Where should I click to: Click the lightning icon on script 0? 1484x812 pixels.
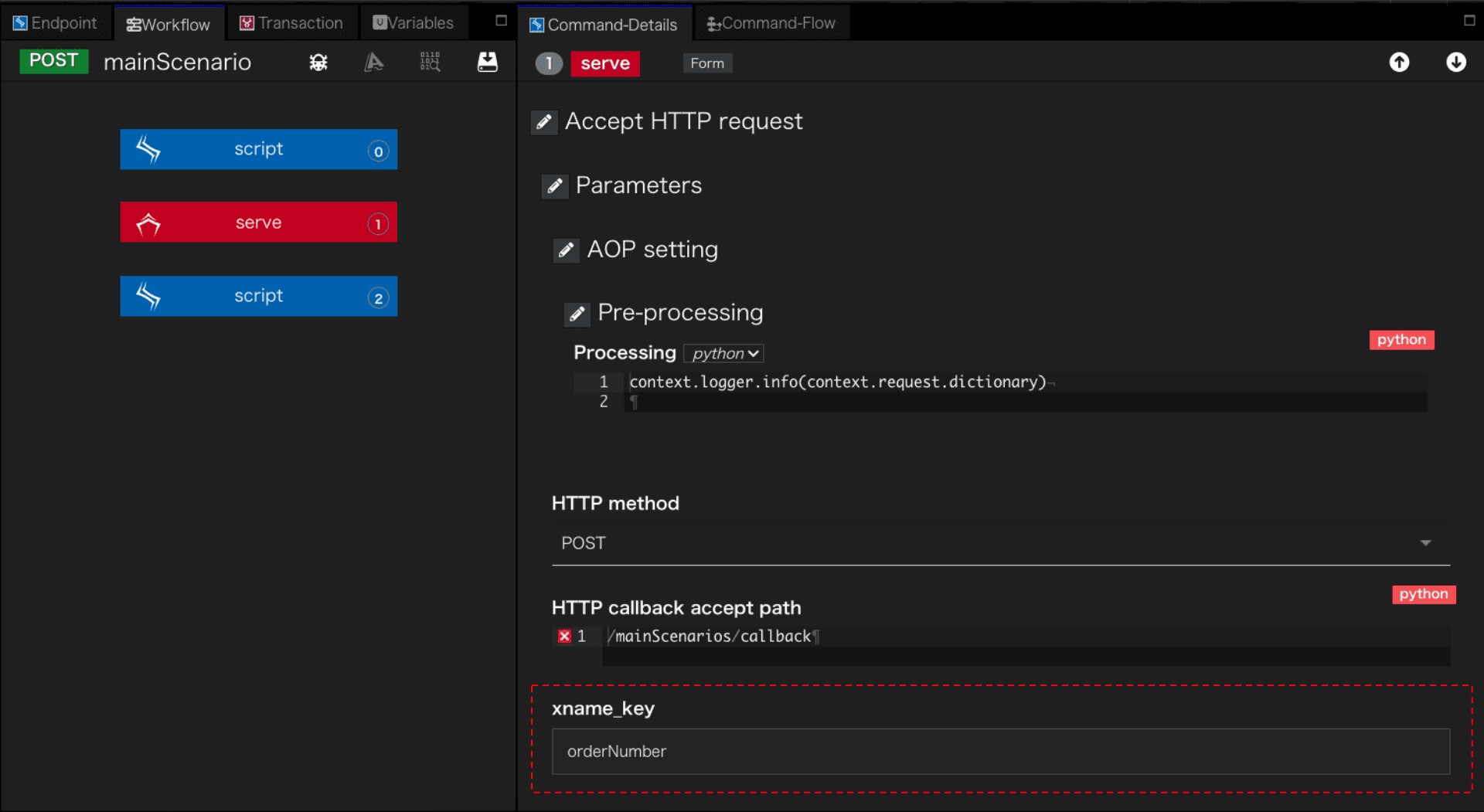(148, 149)
